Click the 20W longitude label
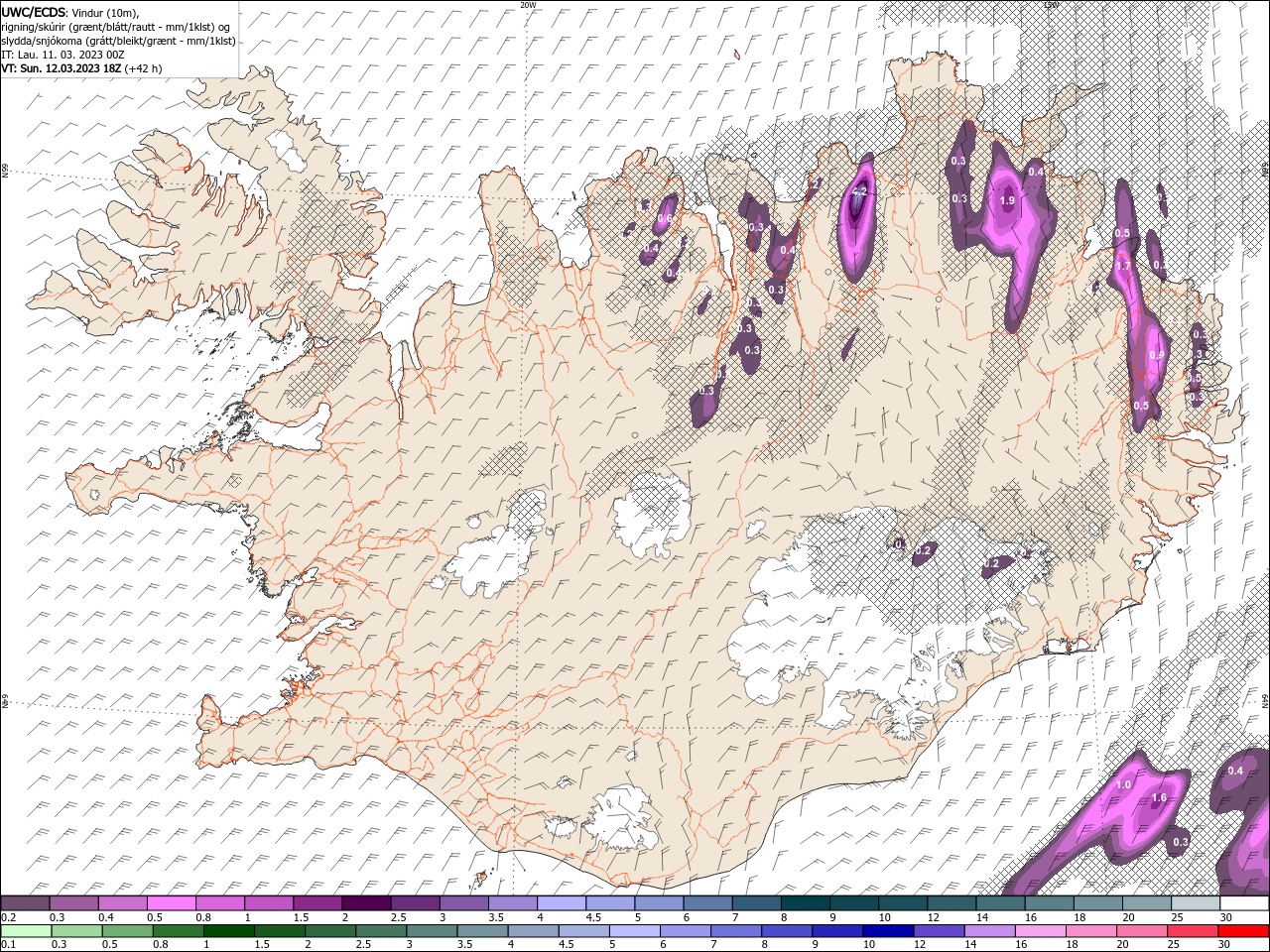This screenshot has width=1270, height=952. pyautogui.click(x=528, y=5)
